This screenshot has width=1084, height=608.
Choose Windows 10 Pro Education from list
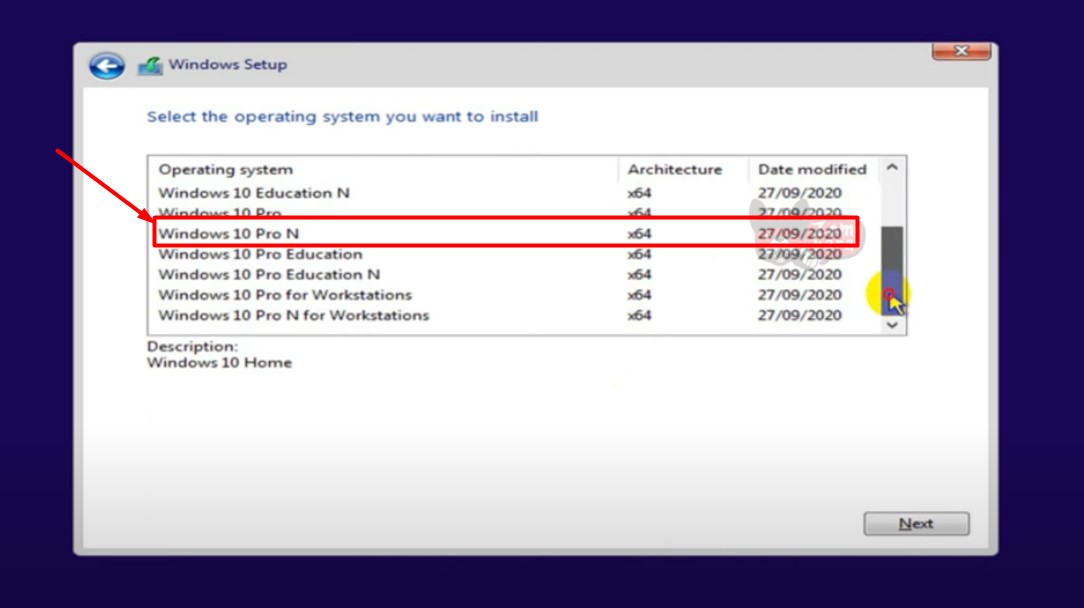click(514, 254)
